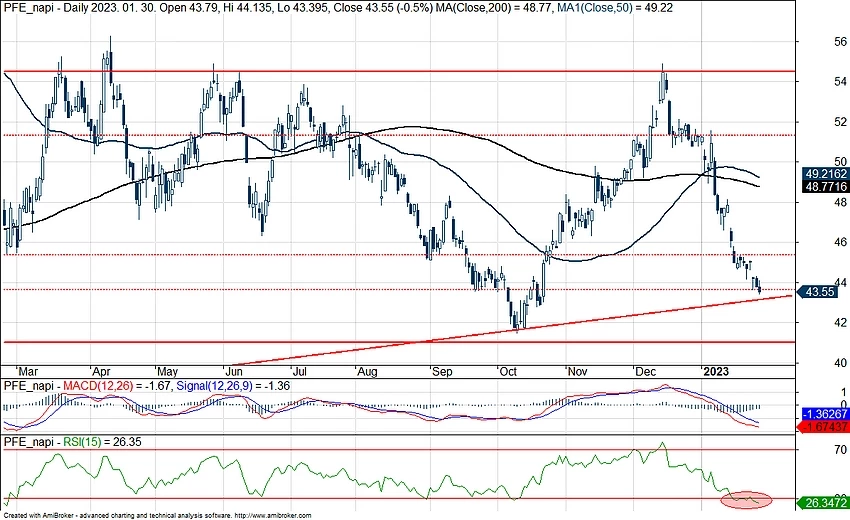Click the red oval marking oversold RSI
Image resolution: width=850 pixels, height=520 pixels.
(x=746, y=499)
